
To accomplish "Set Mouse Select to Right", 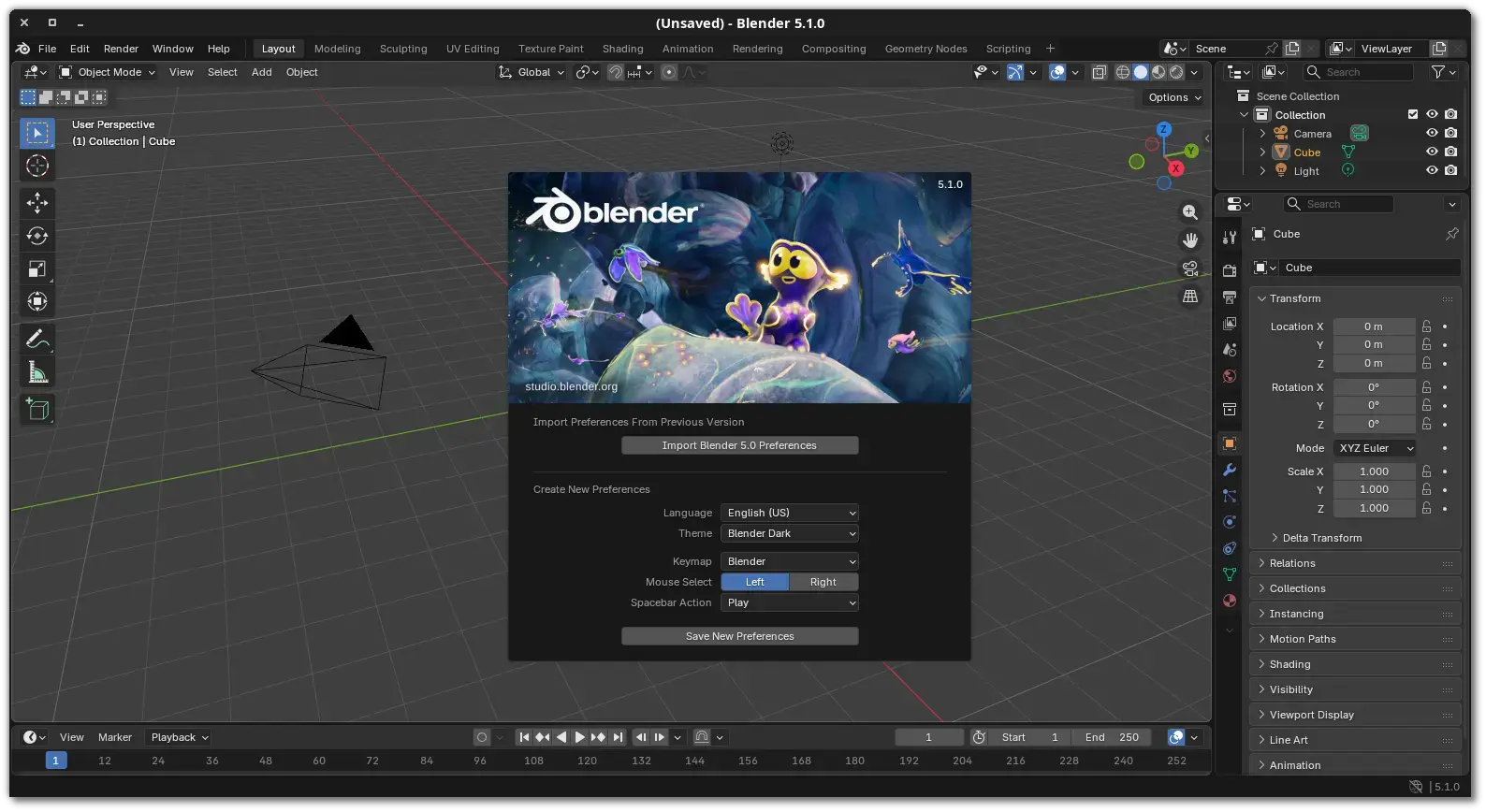I will [x=823, y=582].
